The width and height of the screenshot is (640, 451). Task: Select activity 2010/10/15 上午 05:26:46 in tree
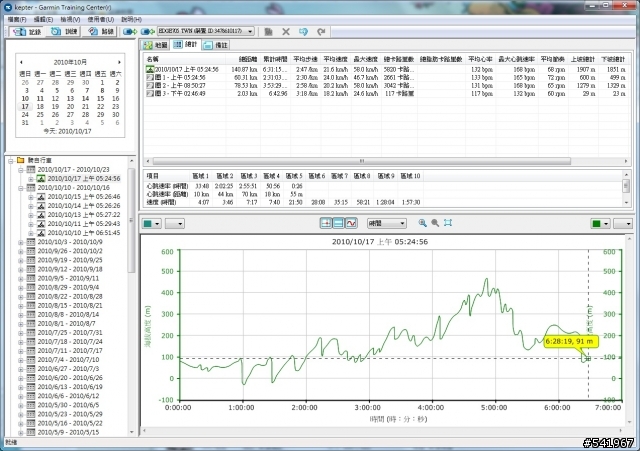coord(84,197)
